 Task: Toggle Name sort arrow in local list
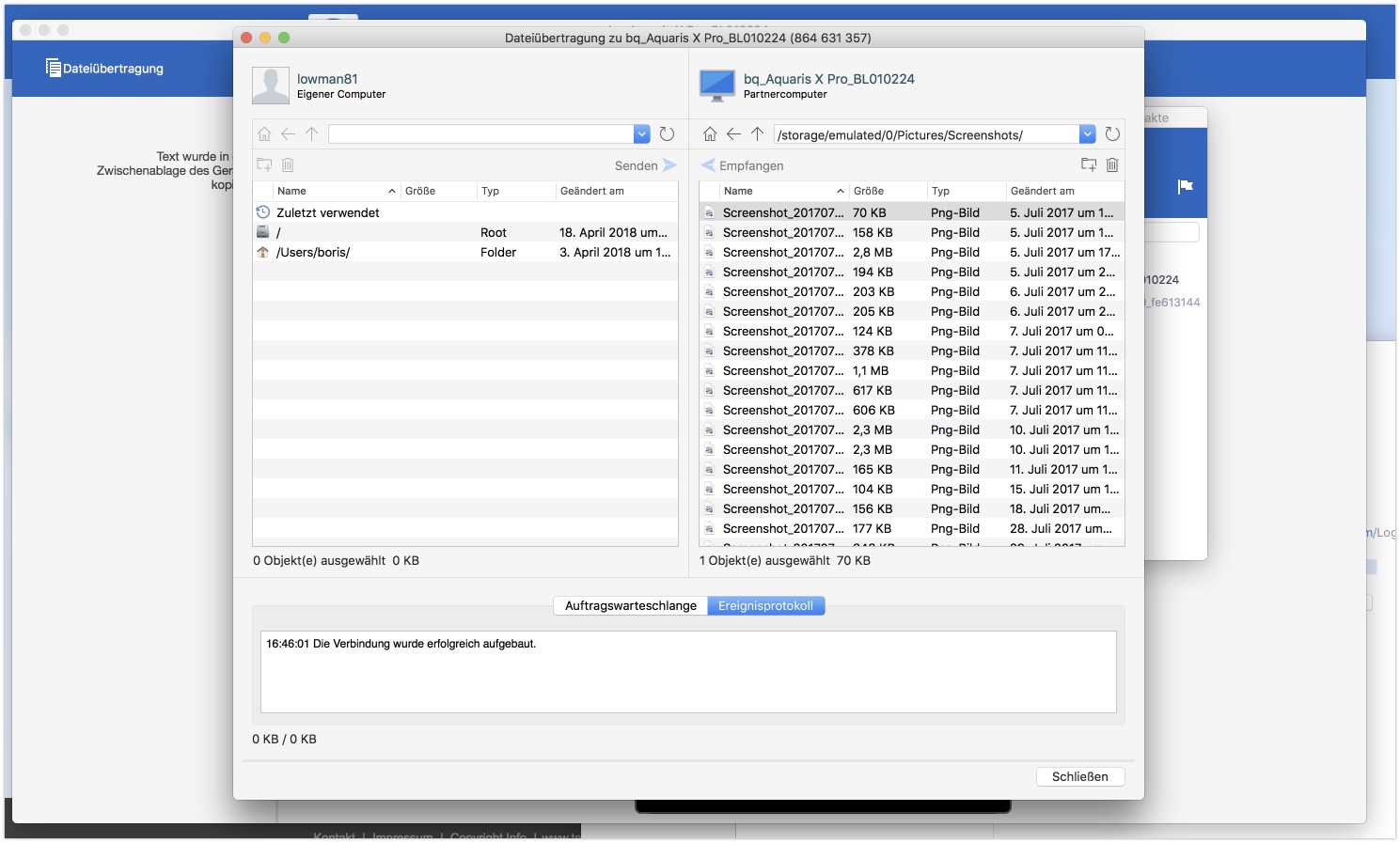coord(392,191)
